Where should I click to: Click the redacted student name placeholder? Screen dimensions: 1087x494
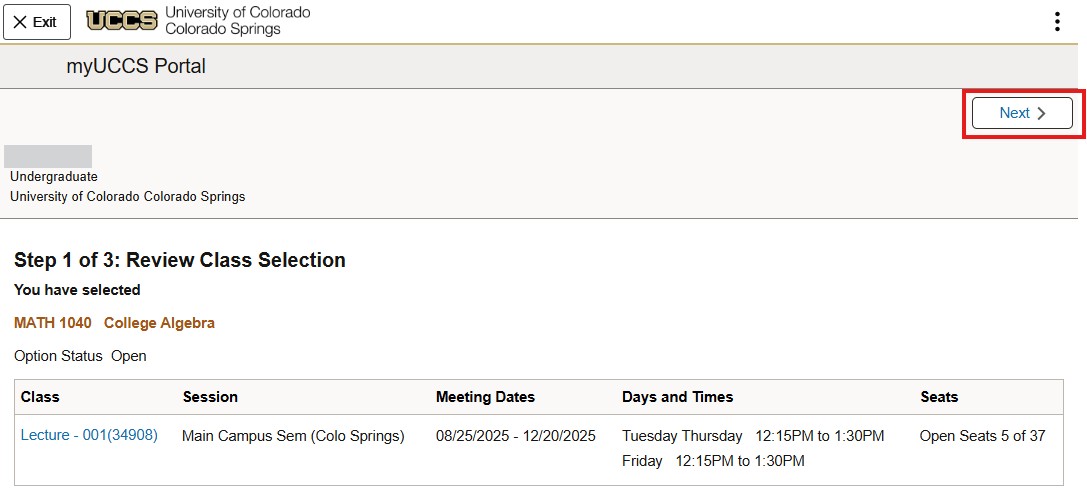pyautogui.click(x=48, y=156)
